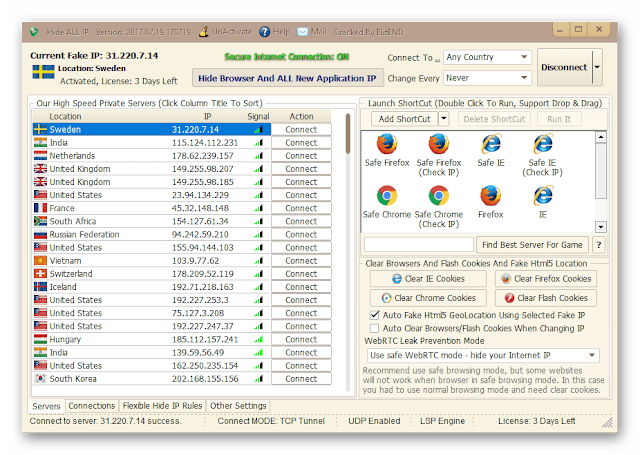Connect to the France server 45.32.148.148
The height and width of the screenshot is (455, 640).
[301, 208]
